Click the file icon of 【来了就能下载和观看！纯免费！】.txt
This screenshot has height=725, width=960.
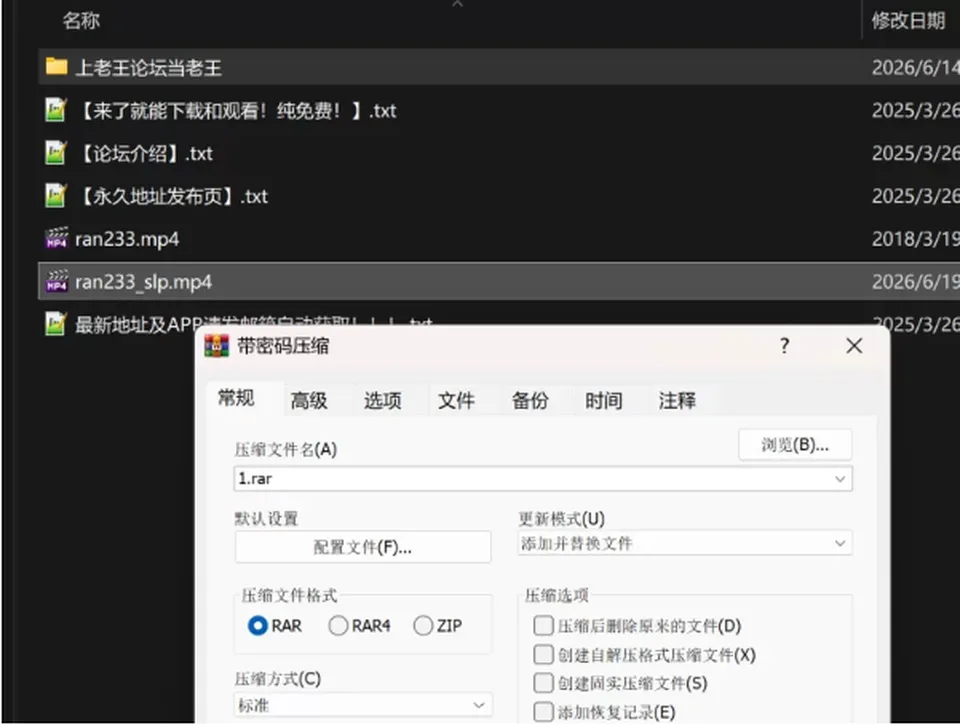click(x=56, y=110)
